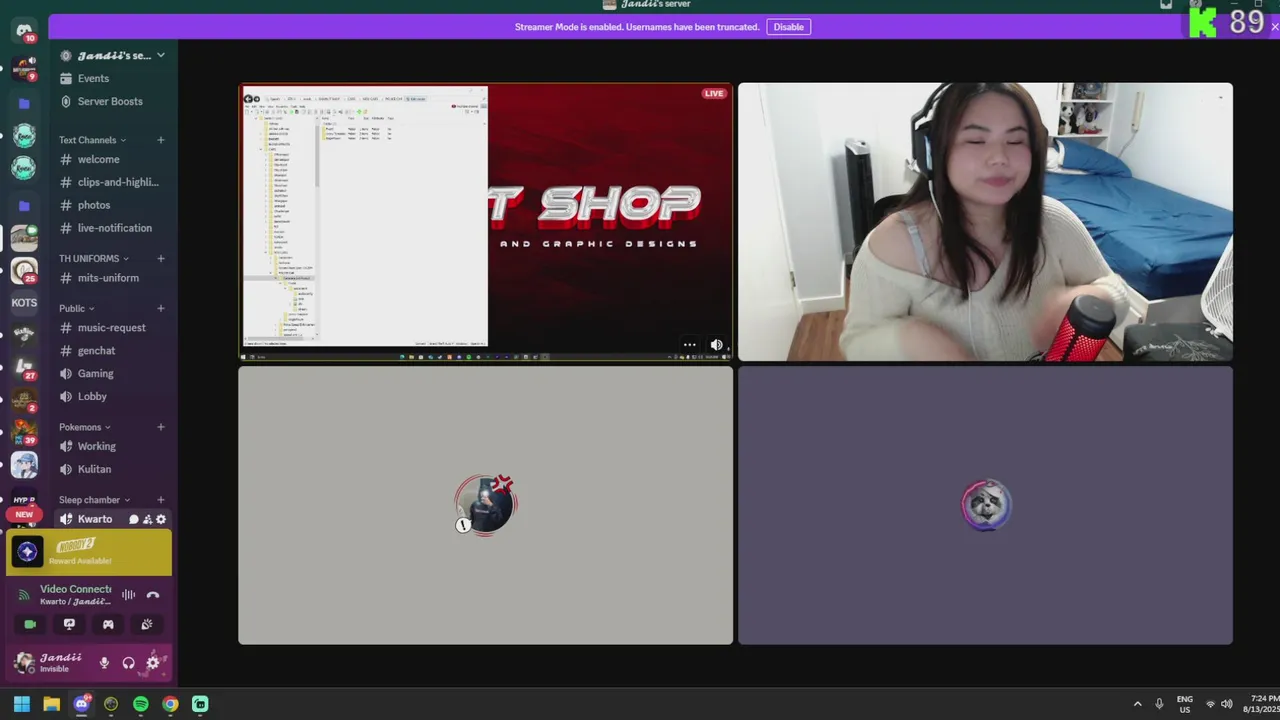
Task: Disable Streamer Mode button
Action: tap(788, 27)
